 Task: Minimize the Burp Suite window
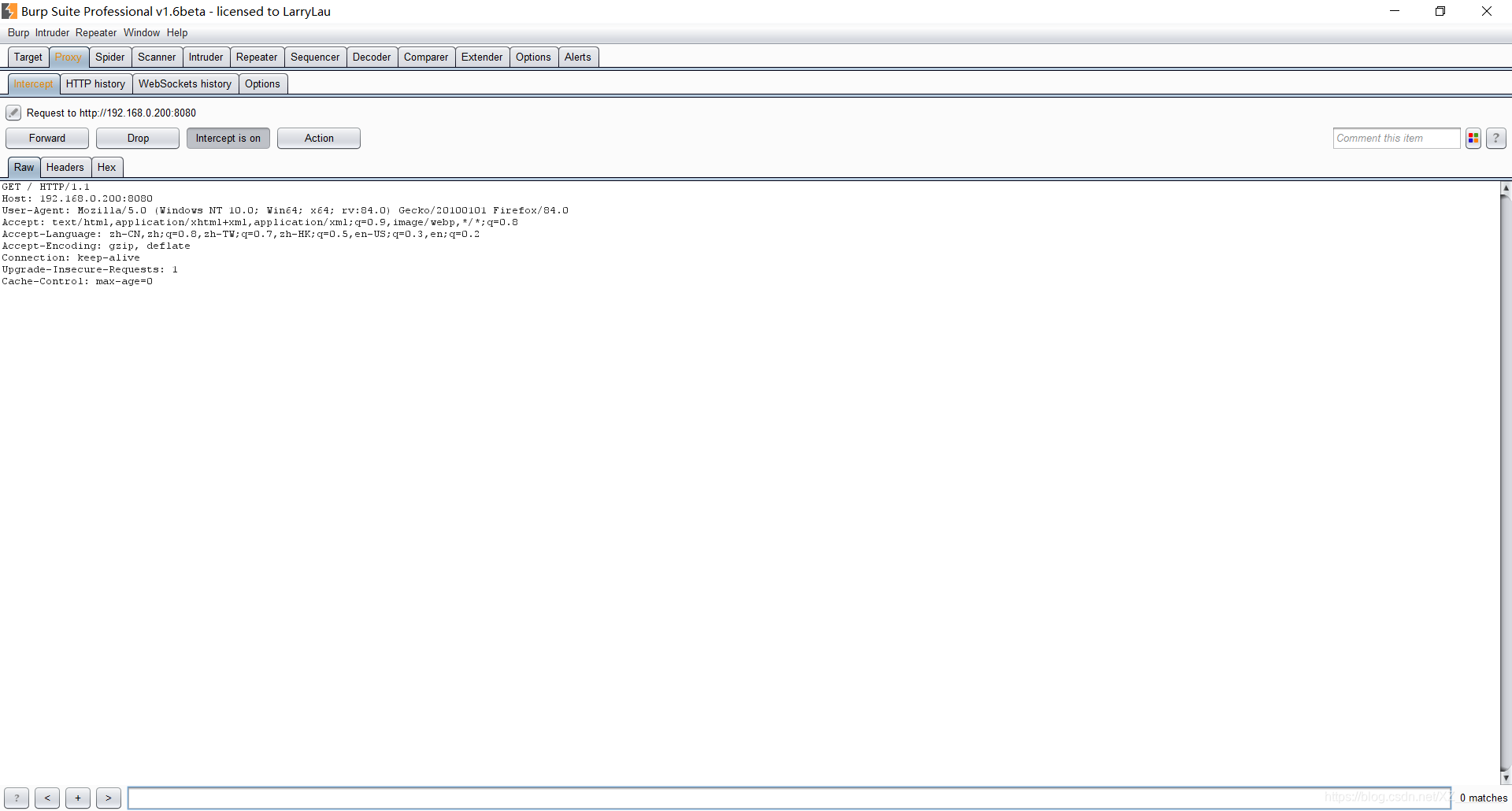click(x=1395, y=11)
